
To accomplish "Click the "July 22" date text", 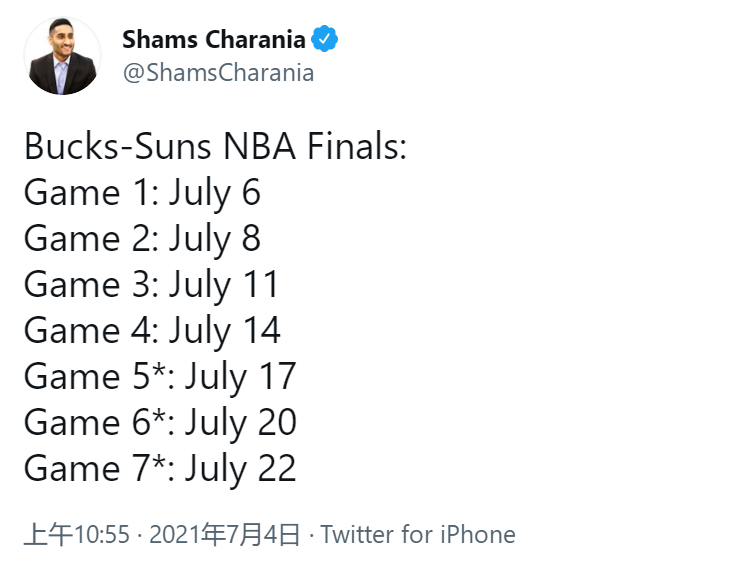I will point(240,469).
